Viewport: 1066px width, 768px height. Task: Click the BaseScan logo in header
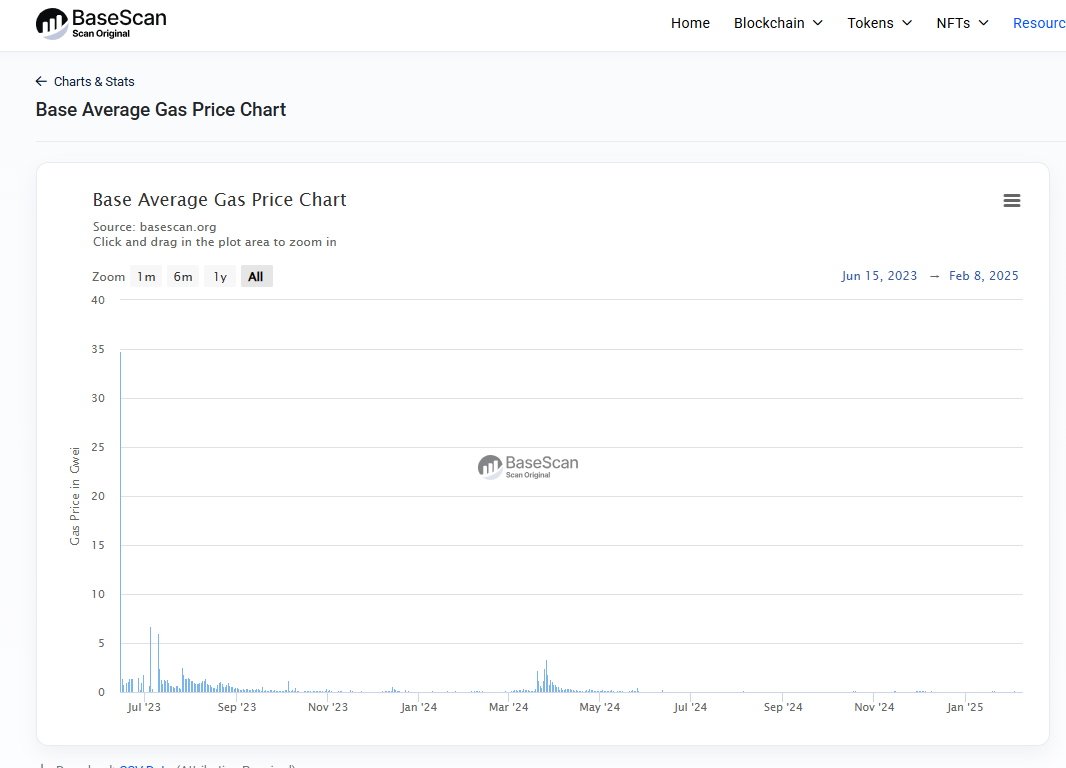[x=101, y=23]
